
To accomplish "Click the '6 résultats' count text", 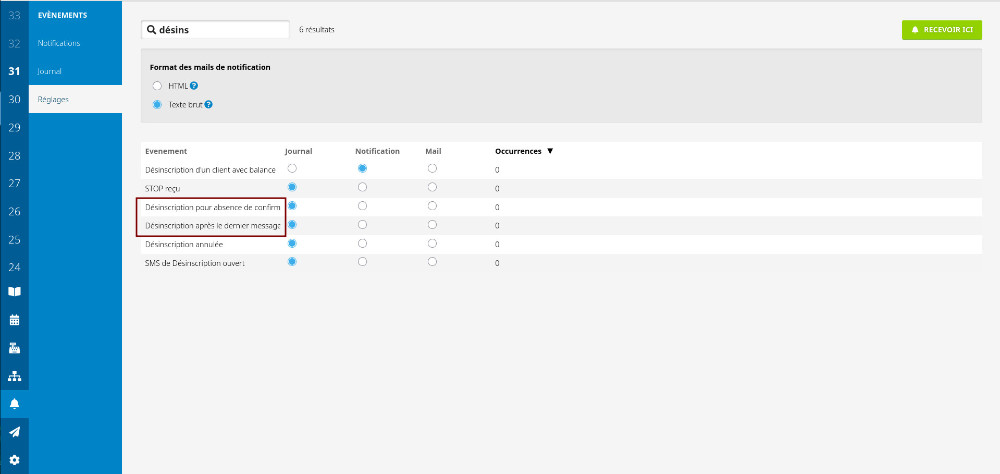I will pyautogui.click(x=317, y=29).
